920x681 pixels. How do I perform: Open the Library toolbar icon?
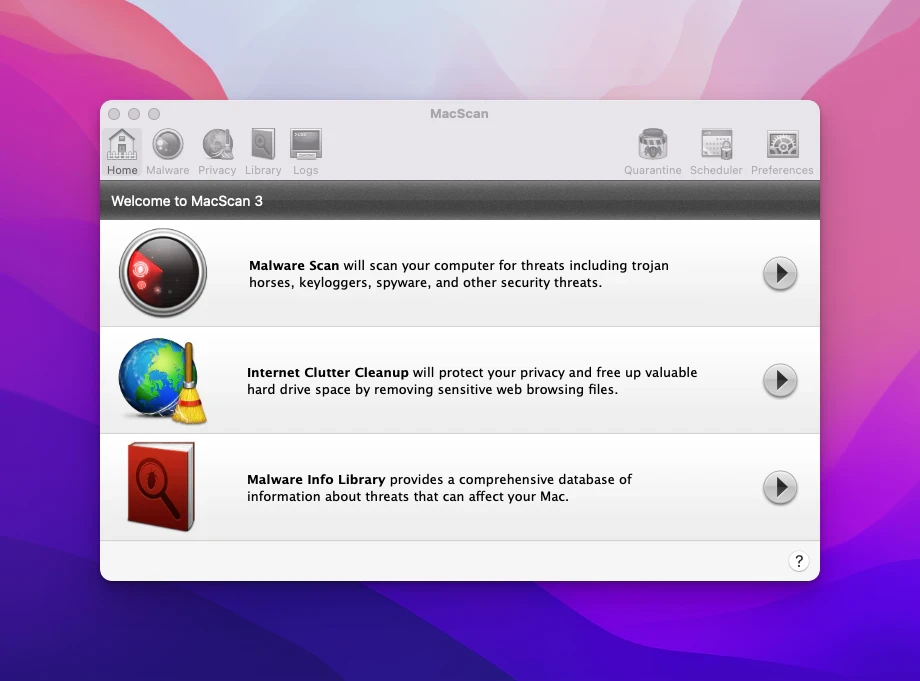click(x=263, y=152)
